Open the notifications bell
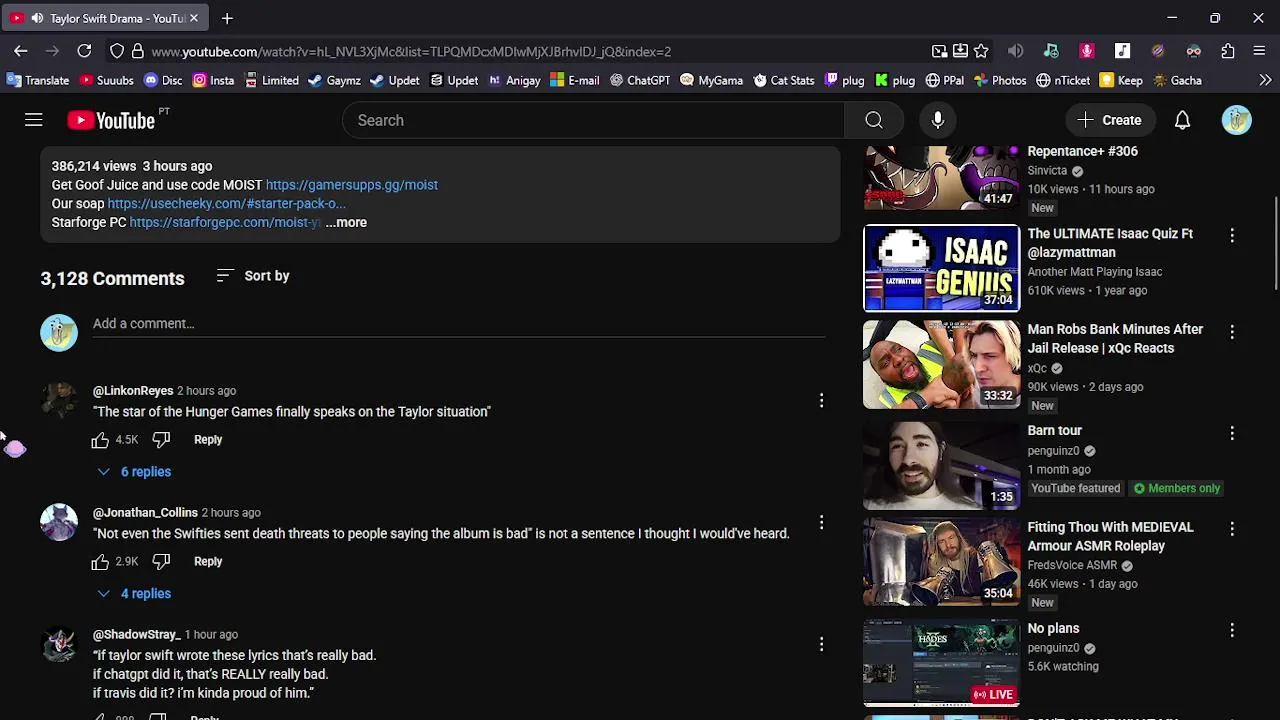The image size is (1280, 720). click(1182, 120)
